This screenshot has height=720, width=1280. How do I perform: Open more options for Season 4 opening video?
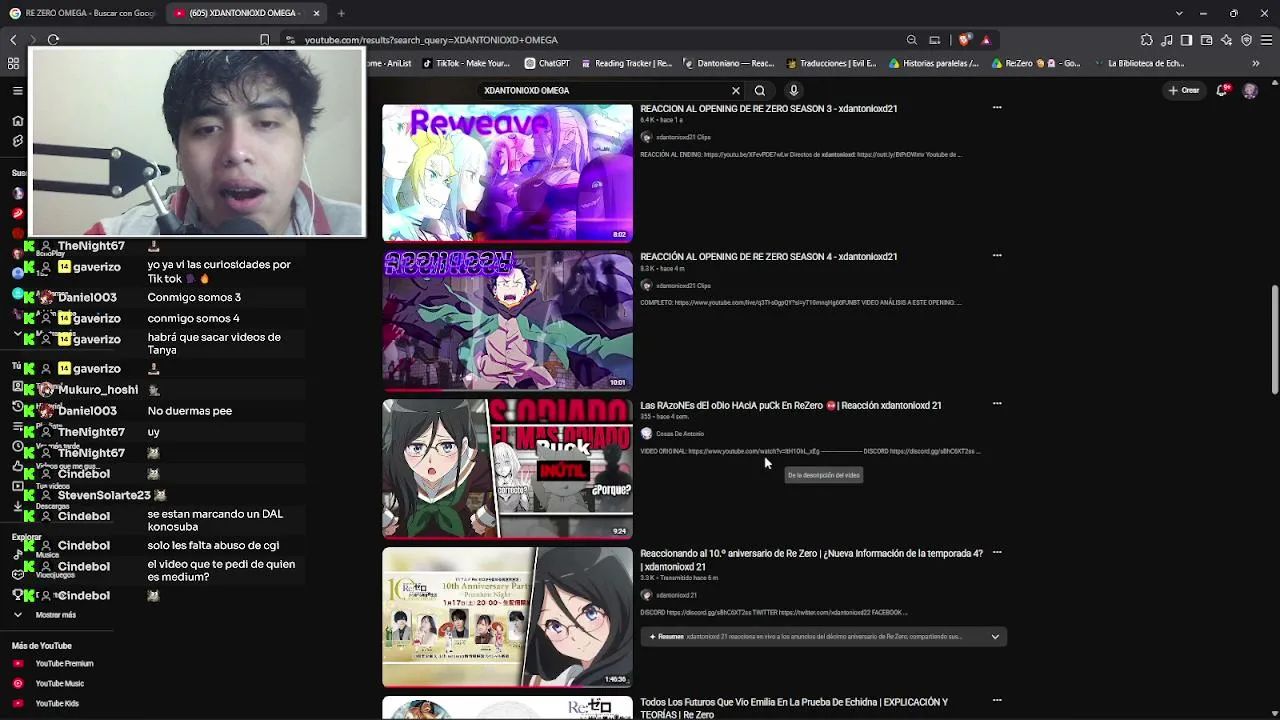tap(997, 255)
